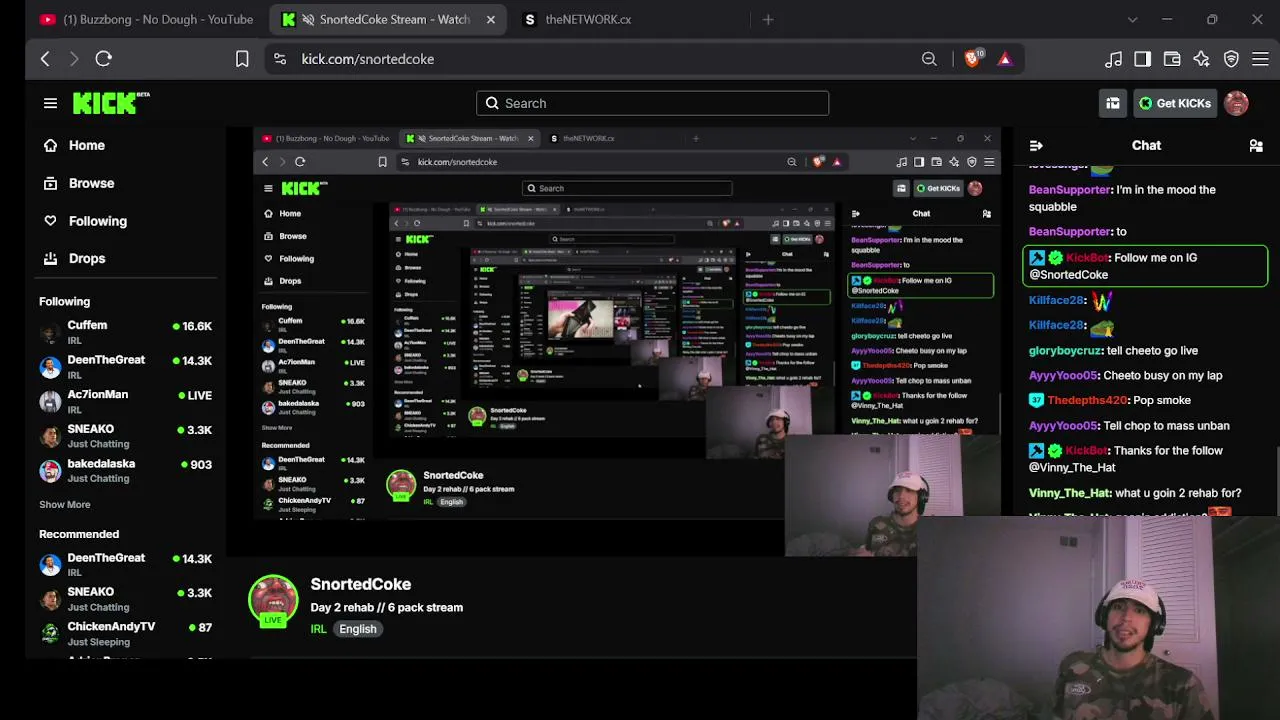
Task: Open bakedalaska channel
Action: click(126, 470)
